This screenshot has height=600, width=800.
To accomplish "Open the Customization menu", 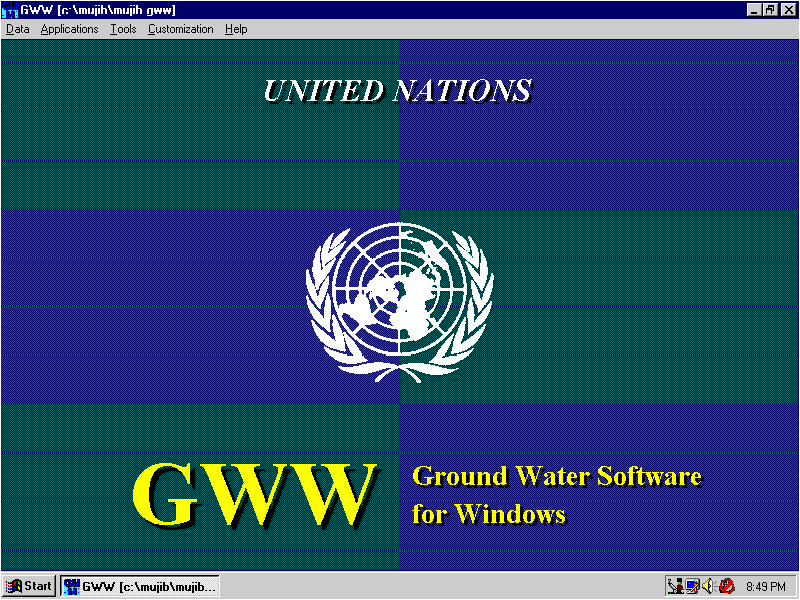I will 181,29.
